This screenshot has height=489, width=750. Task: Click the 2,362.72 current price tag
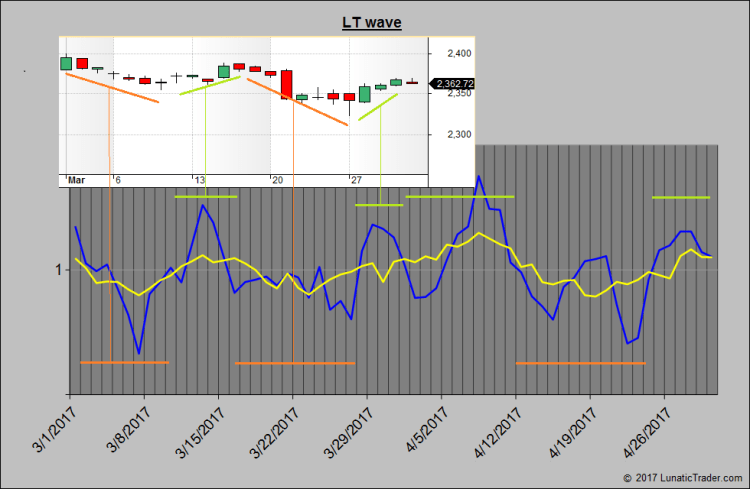(453, 84)
